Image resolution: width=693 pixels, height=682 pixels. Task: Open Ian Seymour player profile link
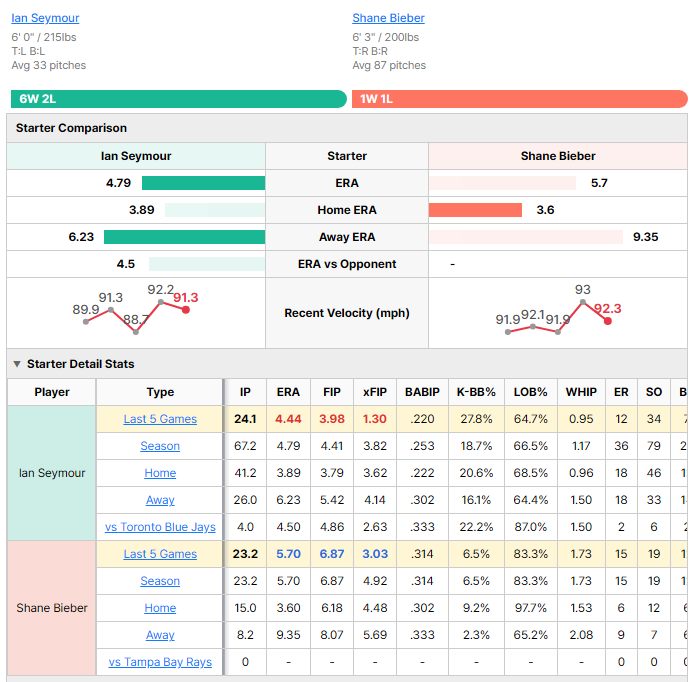(x=45, y=18)
